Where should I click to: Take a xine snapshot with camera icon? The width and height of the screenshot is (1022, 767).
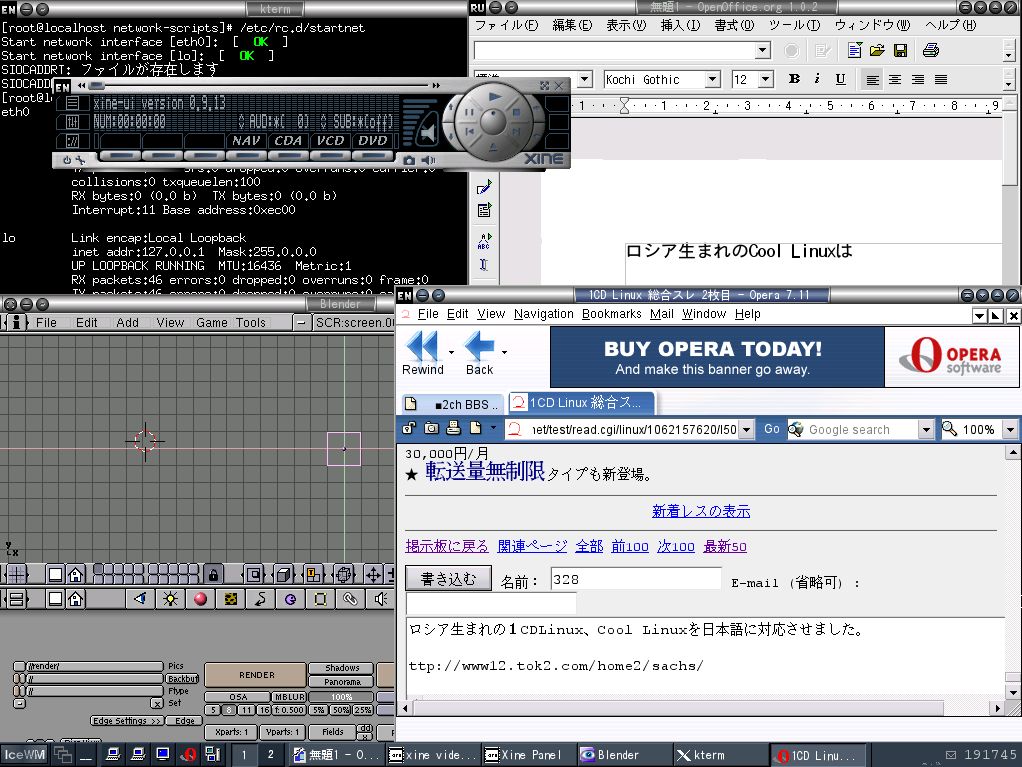409,160
